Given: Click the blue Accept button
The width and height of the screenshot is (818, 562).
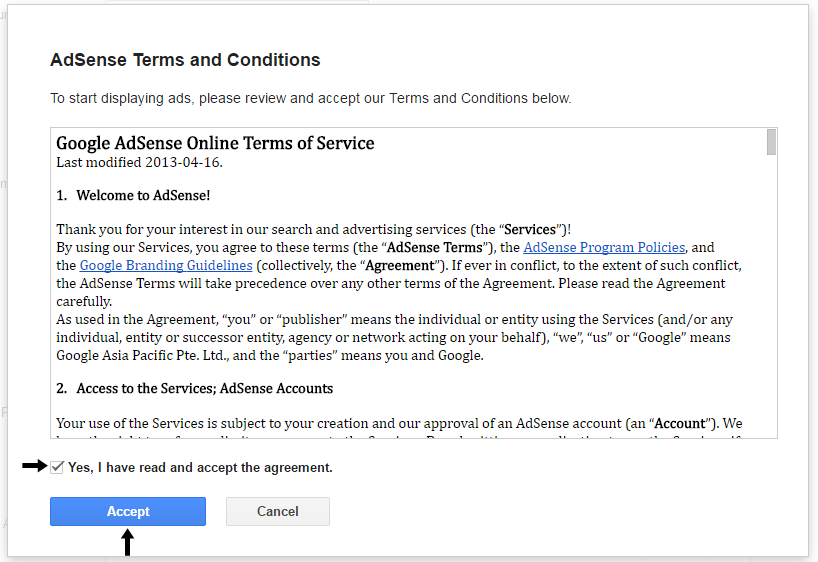Looking at the screenshot, I should [128, 511].
